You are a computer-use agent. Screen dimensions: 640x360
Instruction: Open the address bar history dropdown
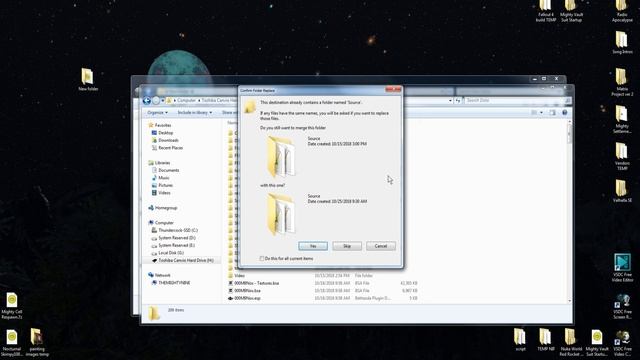tap(450, 100)
